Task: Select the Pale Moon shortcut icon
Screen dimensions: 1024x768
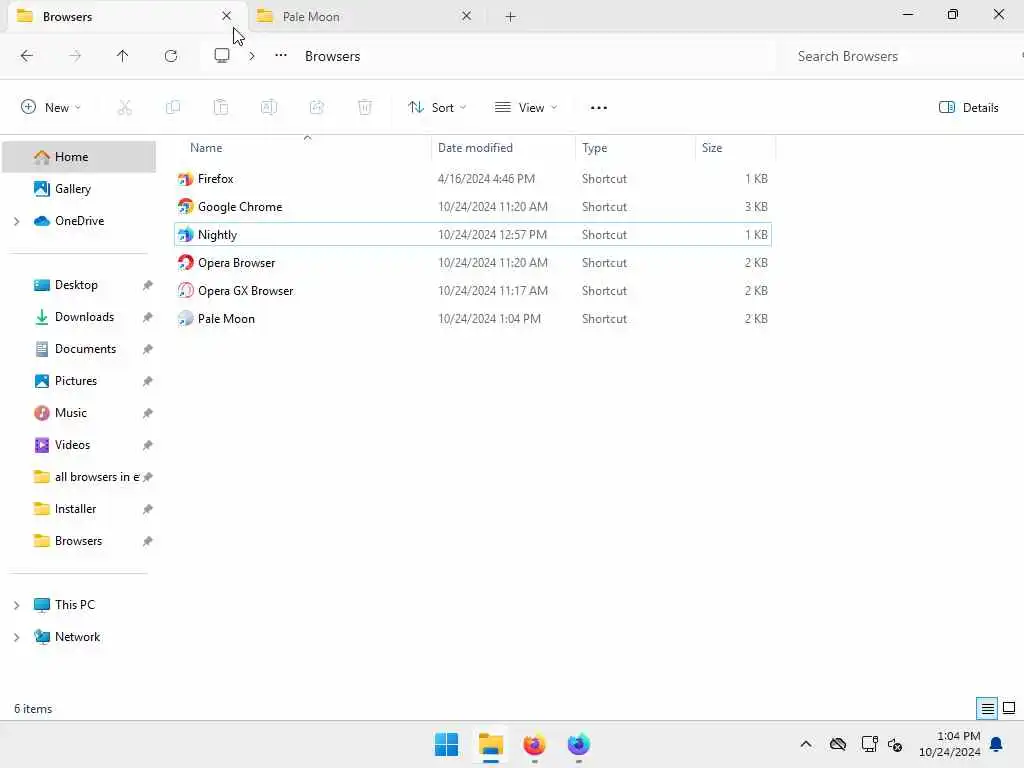Action: (185, 319)
